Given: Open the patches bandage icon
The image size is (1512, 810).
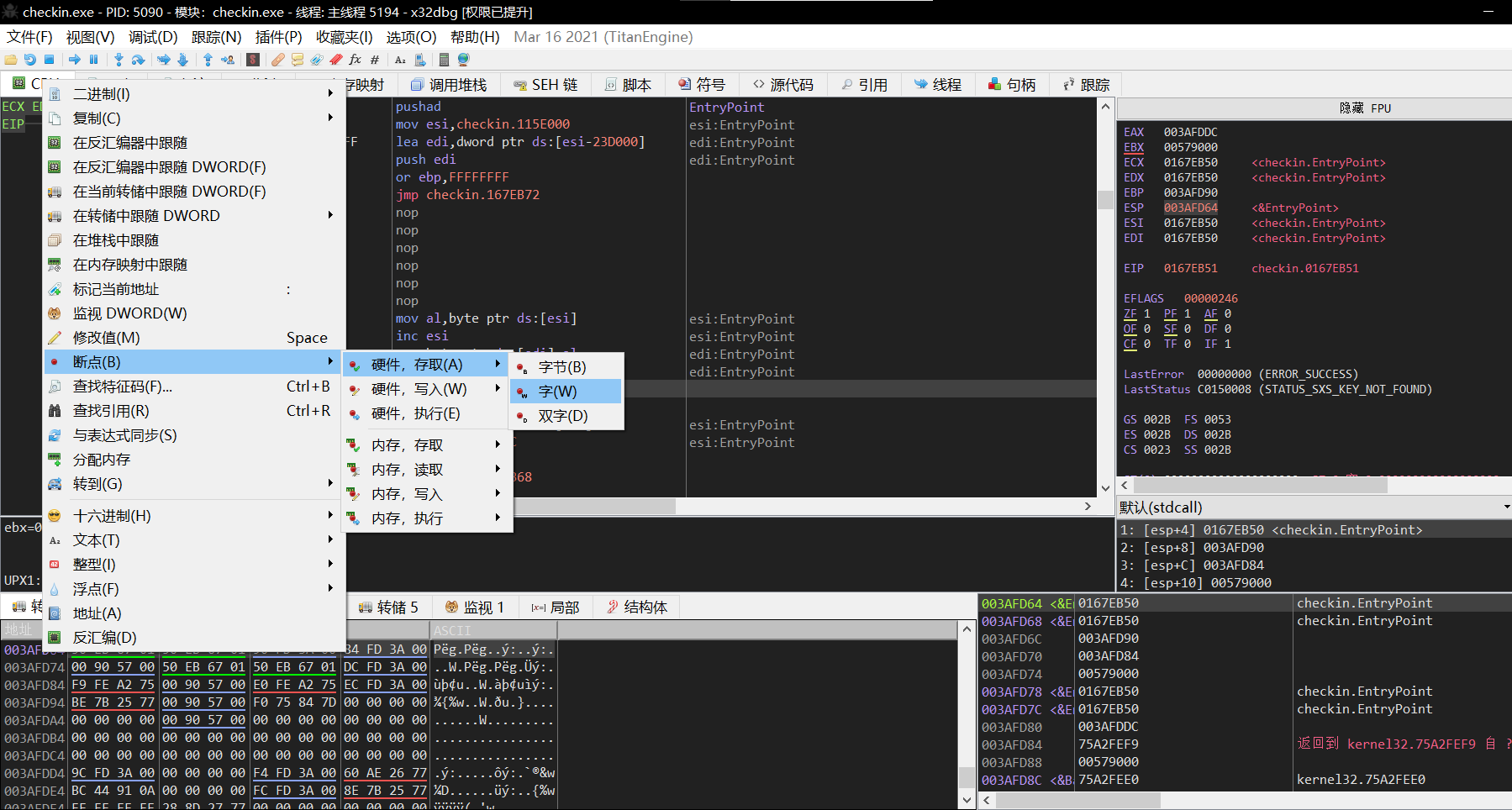Looking at the screenshot, I should (x=277, y=60).
